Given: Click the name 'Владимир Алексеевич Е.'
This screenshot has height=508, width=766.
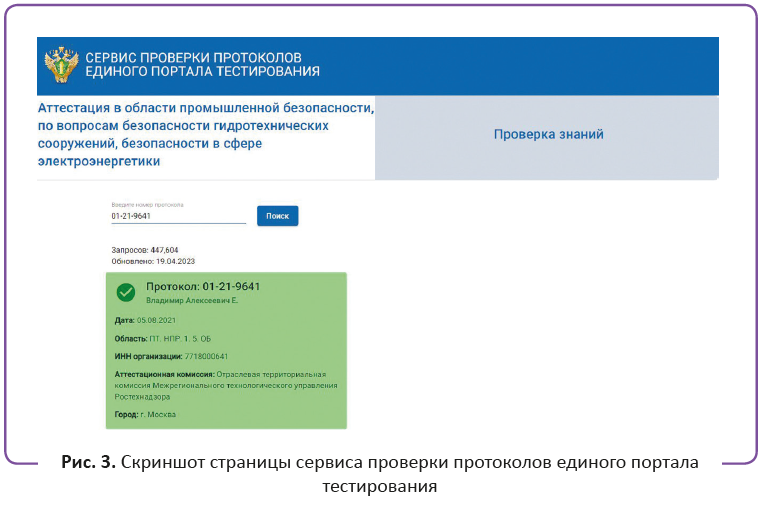Looking at the screenshot, I should (192, 300).
